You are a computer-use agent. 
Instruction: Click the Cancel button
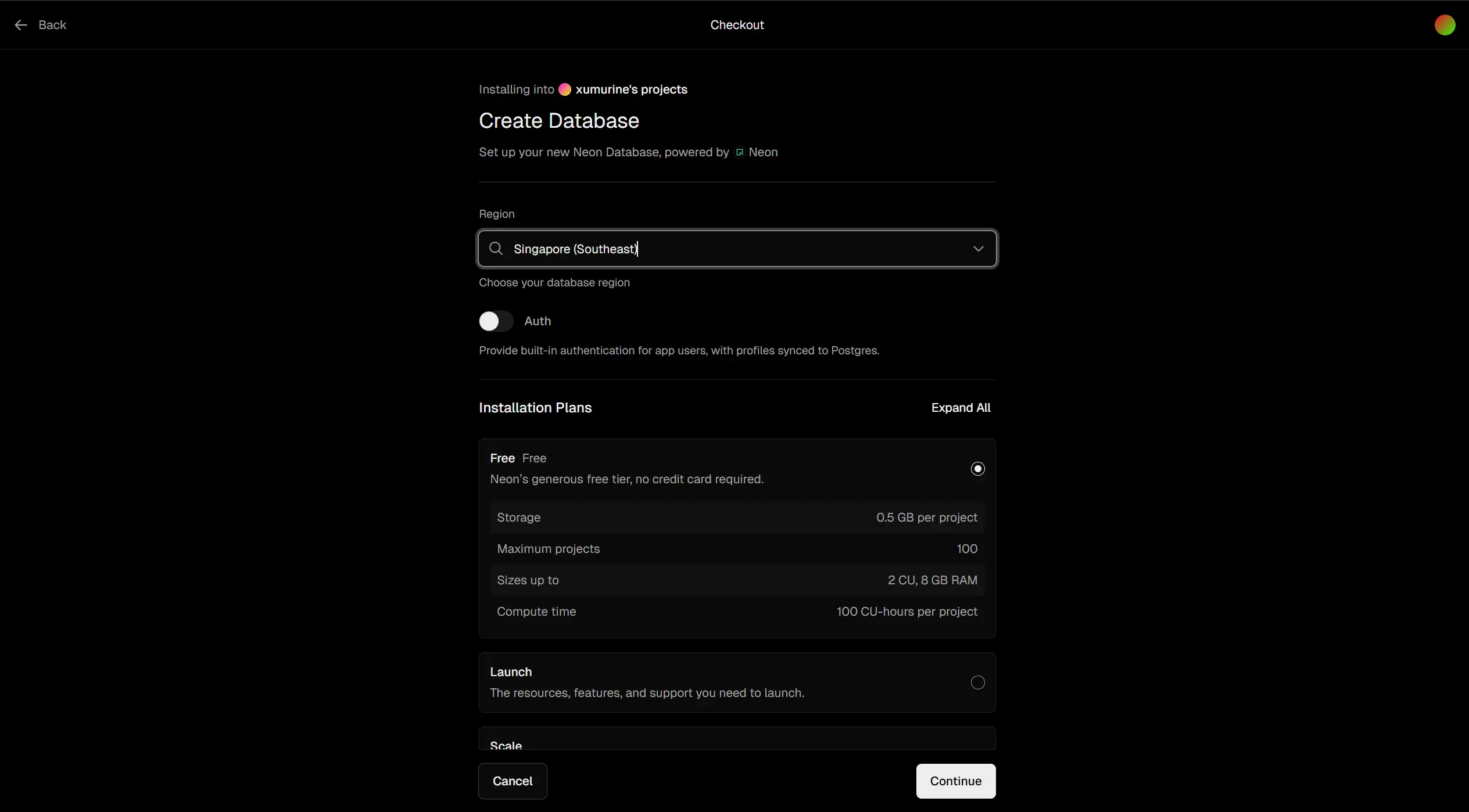[513, 781]
